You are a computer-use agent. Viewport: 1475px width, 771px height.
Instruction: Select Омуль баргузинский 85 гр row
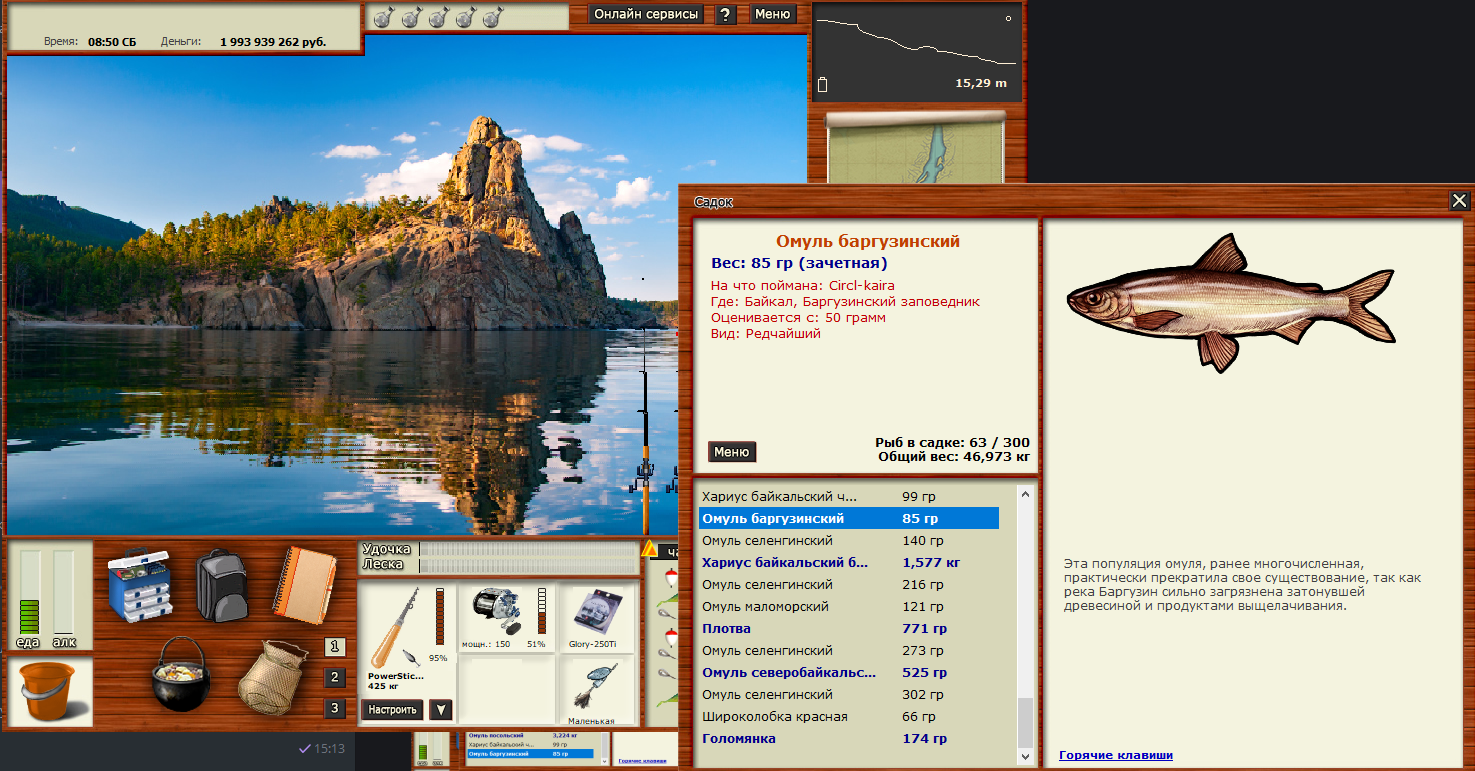(x=848, y=519)
